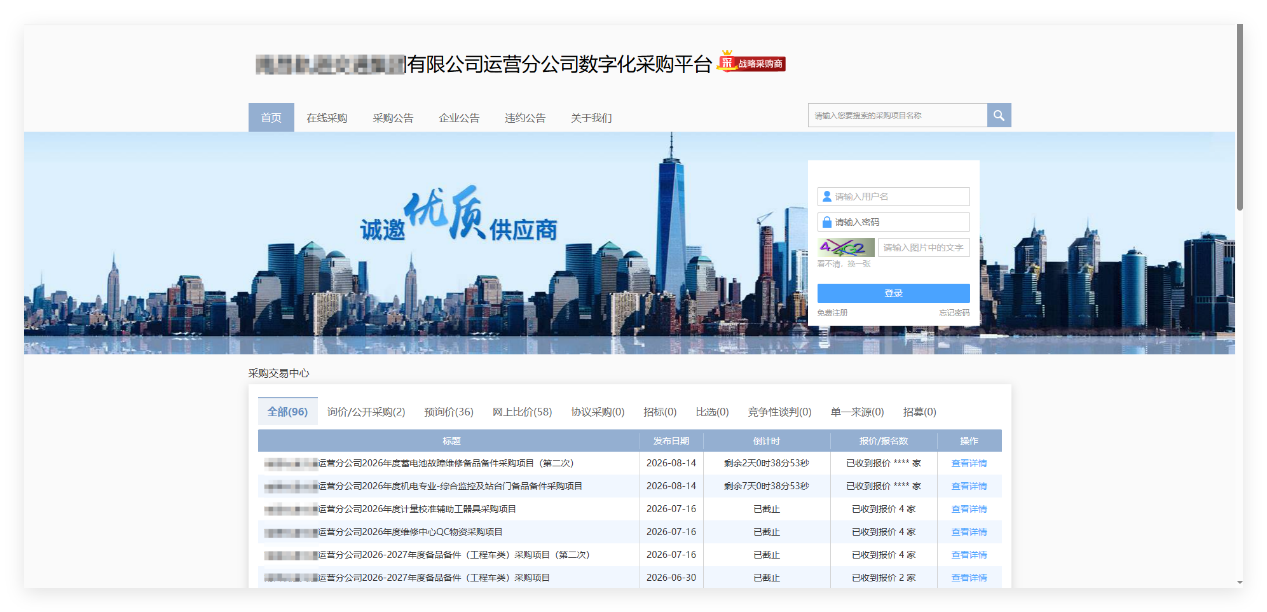Click the 忘记密码 link

(954, 313)
